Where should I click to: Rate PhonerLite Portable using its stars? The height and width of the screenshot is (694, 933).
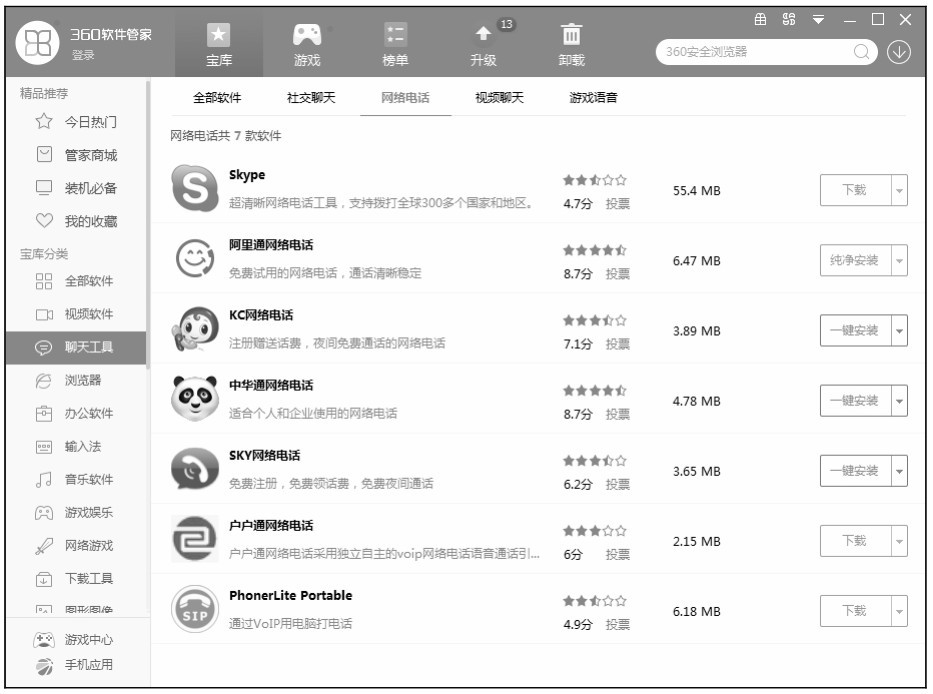click(594, 601)
